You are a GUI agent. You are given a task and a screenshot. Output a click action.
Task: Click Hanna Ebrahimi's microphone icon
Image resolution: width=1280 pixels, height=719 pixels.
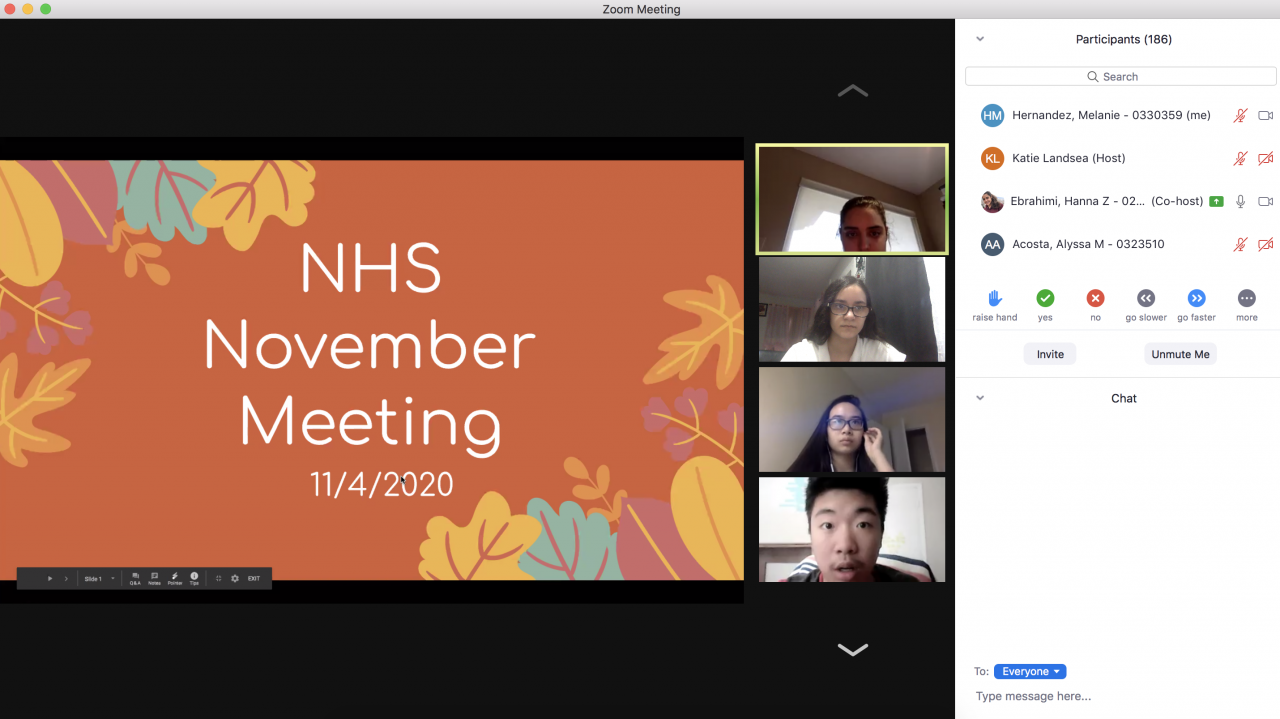pos(1240,201)
